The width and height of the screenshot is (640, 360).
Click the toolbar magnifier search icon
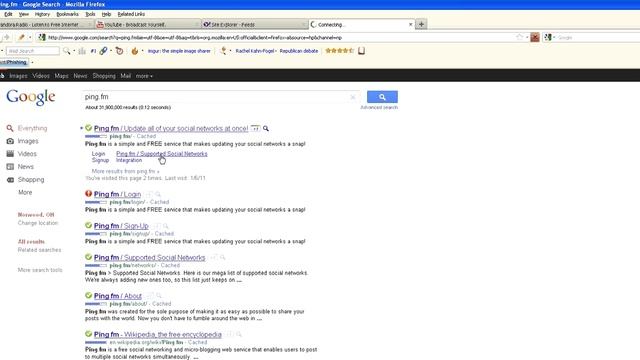67,51
